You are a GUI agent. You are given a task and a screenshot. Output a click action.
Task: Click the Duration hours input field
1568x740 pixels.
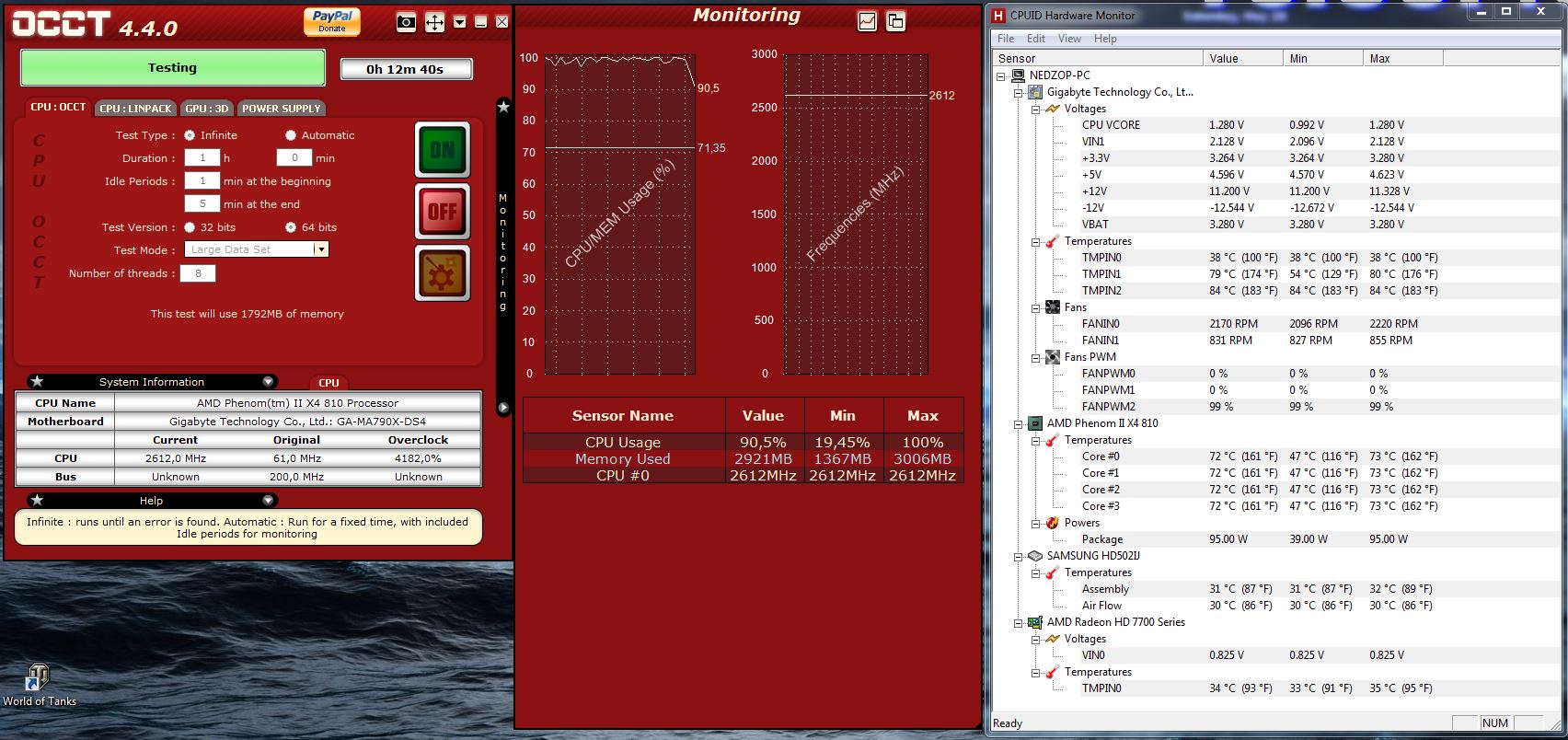point(202,157)
